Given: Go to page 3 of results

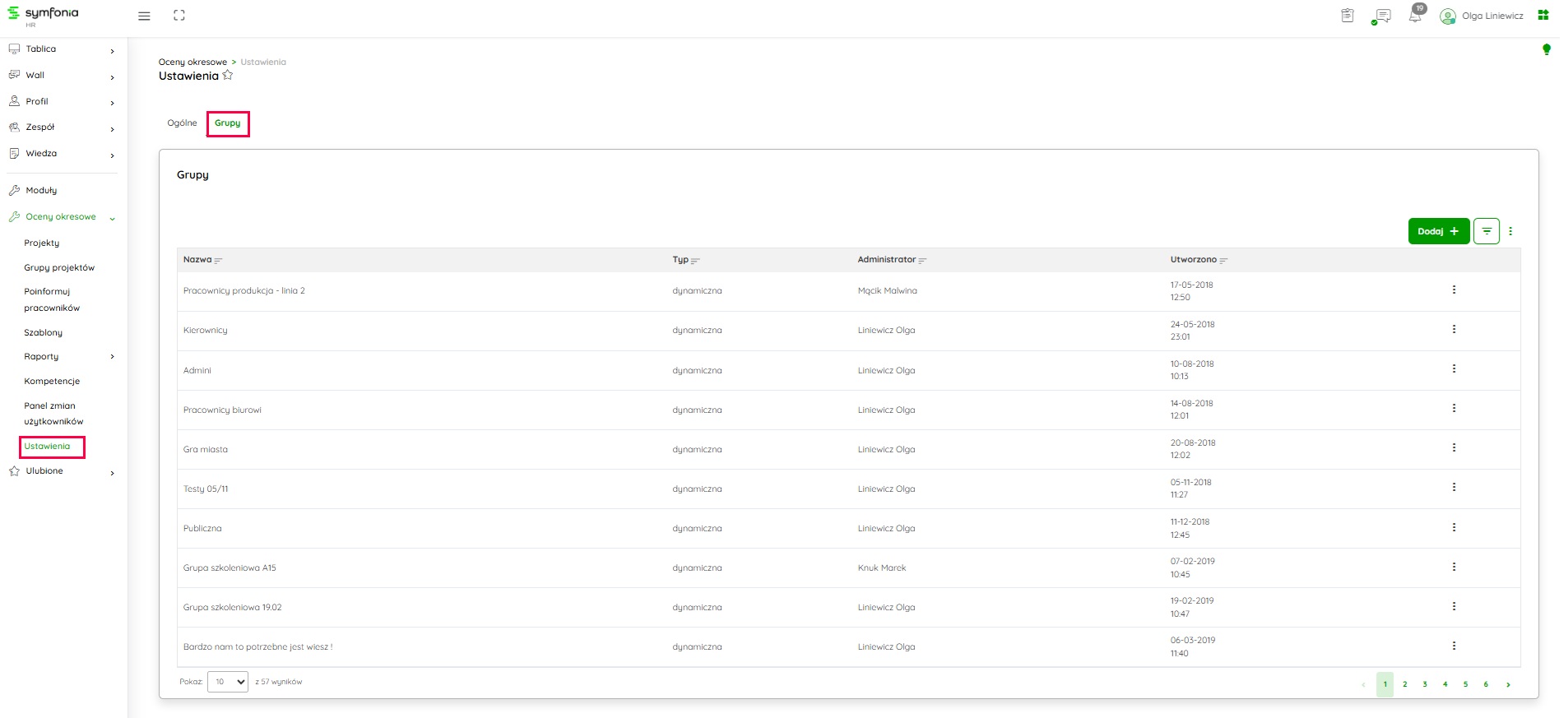Looking at the screenshot, I should coord(1425,684).
